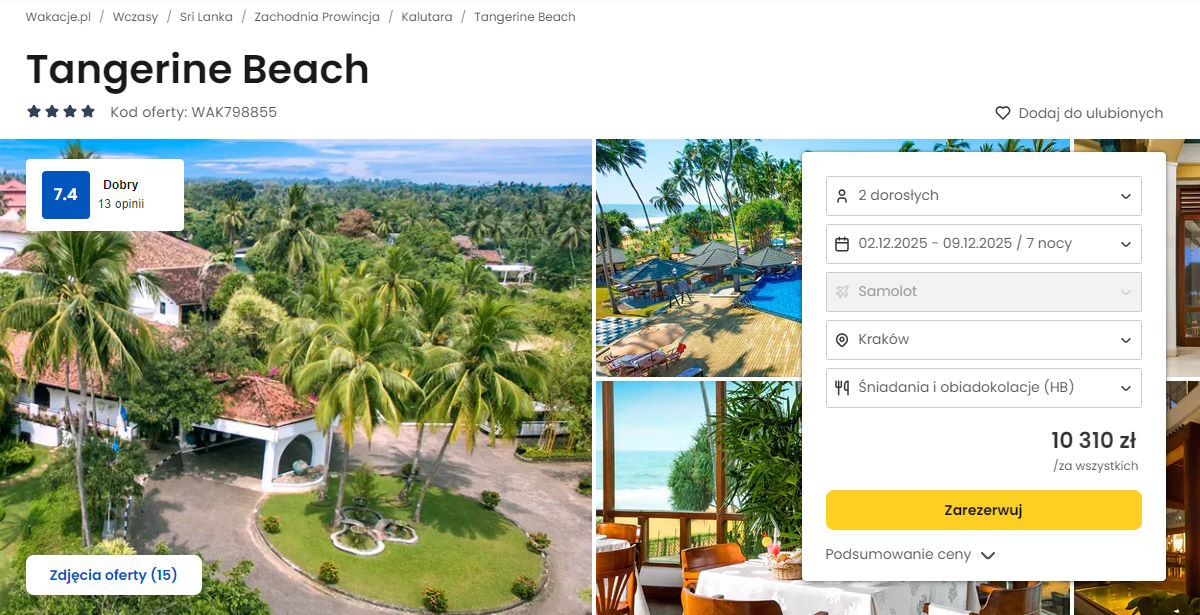Open the travel dates dropdown
Viewport: 1200px width, 615px height.
coord(983,244)
